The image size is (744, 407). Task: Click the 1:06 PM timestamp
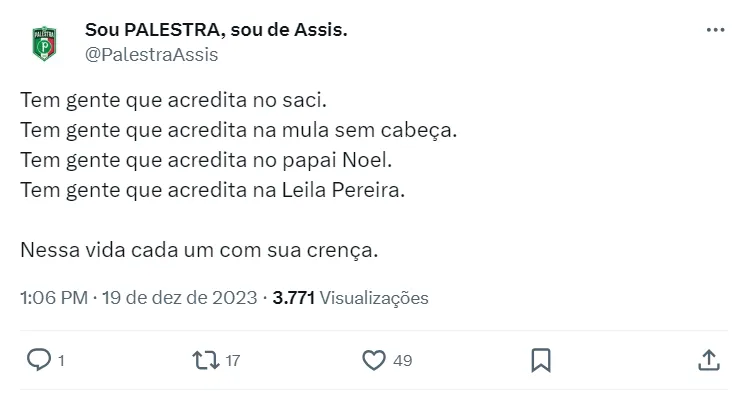[53, 298]
